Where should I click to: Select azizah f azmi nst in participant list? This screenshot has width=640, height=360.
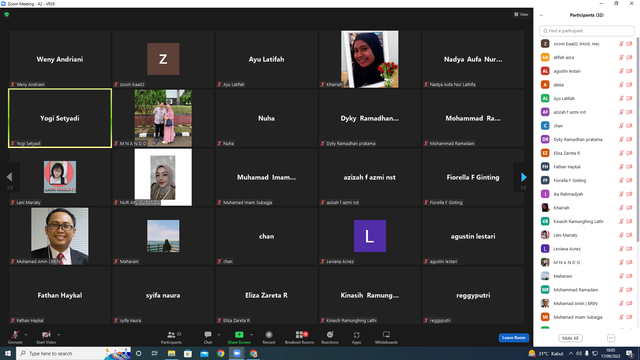tap(587, 112)
